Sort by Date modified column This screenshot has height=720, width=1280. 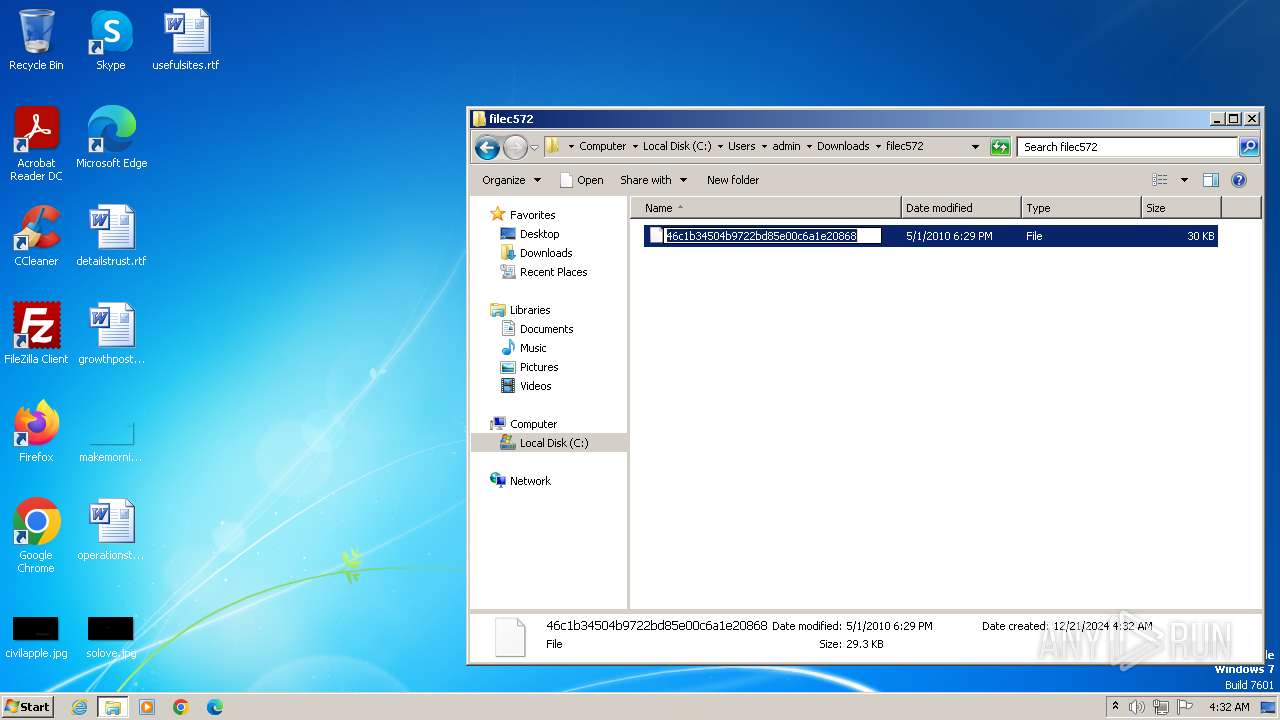click(961, 208)
